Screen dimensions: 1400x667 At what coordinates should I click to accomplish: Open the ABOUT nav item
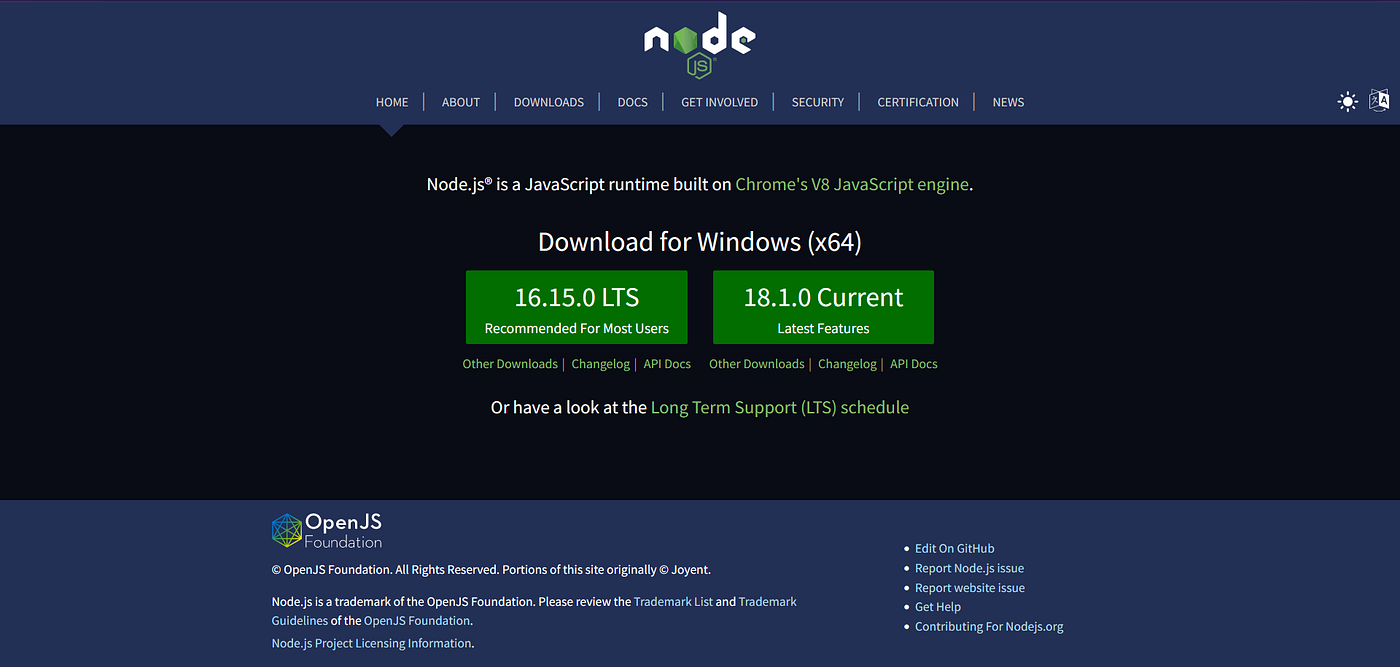point(461,102)
